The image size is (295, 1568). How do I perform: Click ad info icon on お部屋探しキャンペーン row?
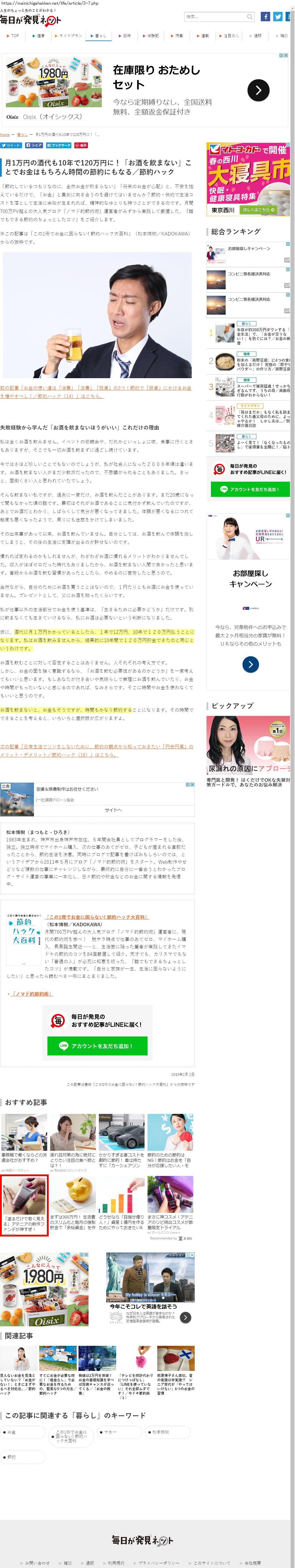coord(288,244)
